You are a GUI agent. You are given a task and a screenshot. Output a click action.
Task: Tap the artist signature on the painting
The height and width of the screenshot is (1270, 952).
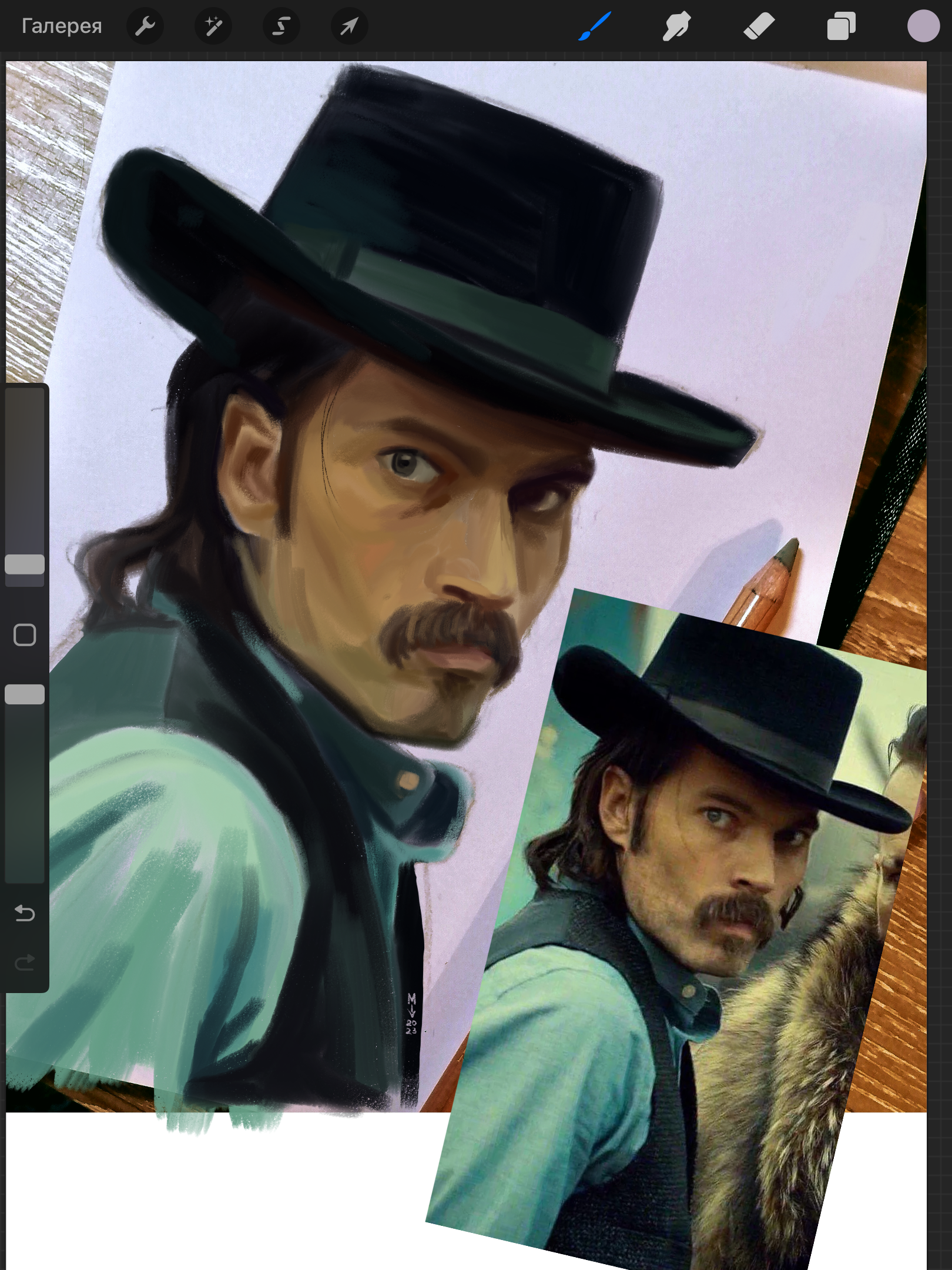tap(411, 1013)
